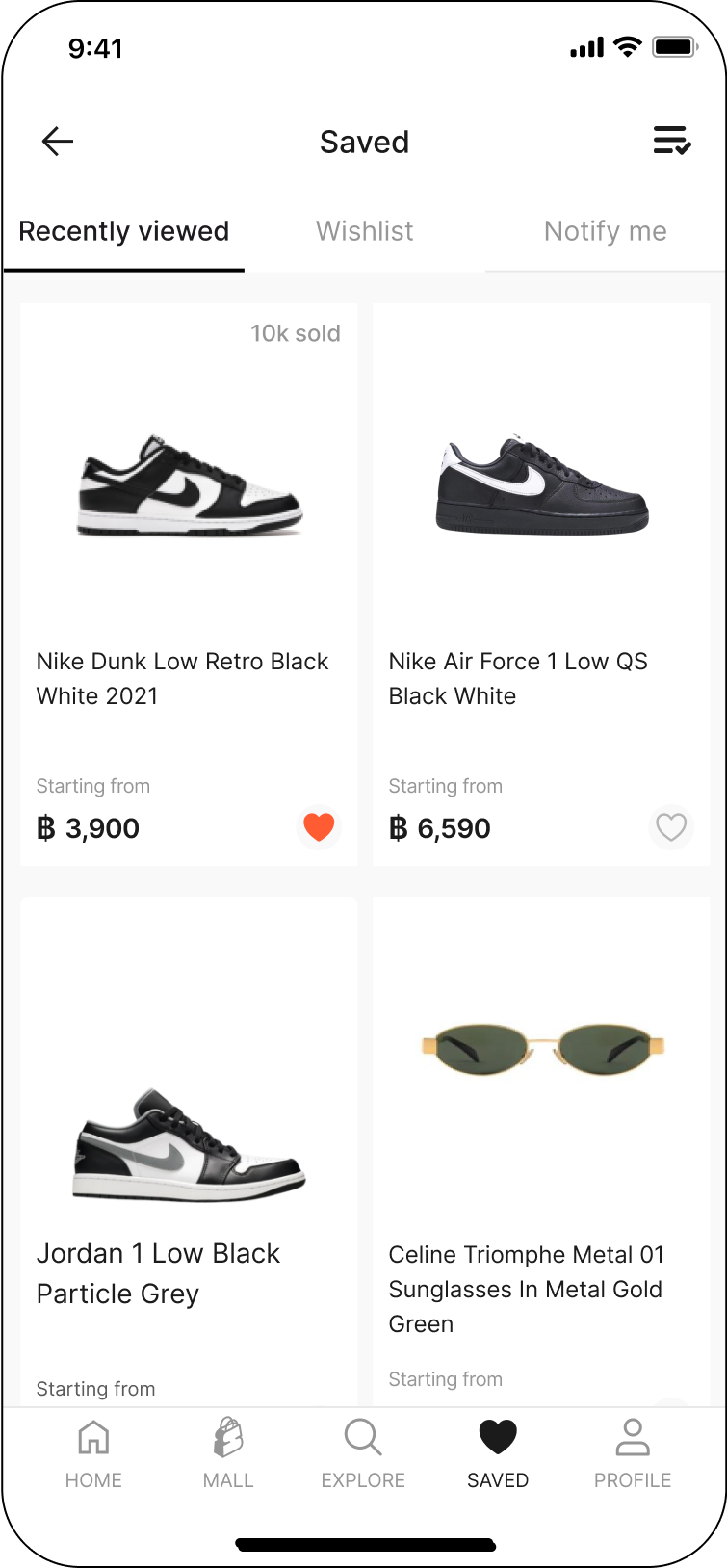The height and width of the screenshot is (1568, 727).
Task: Tap the Wi-Fi status icon
Action: tap(628, 47)
